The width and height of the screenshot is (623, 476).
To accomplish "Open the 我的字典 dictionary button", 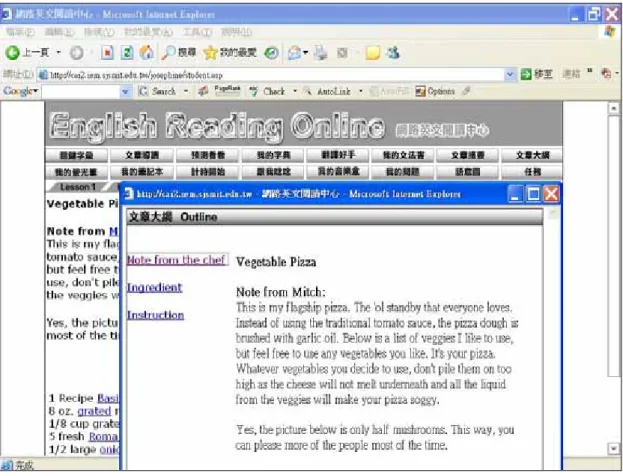I will coord(273,155).
